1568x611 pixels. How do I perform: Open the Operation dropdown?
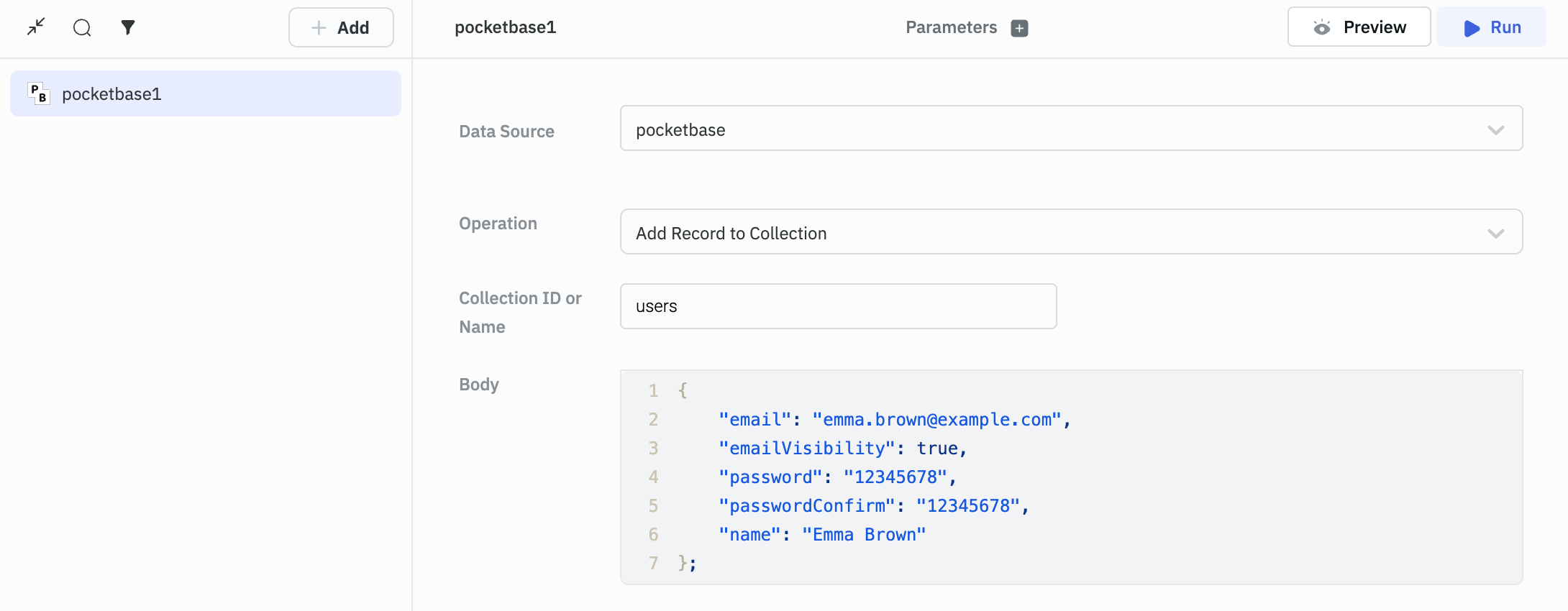point(1071,232)
